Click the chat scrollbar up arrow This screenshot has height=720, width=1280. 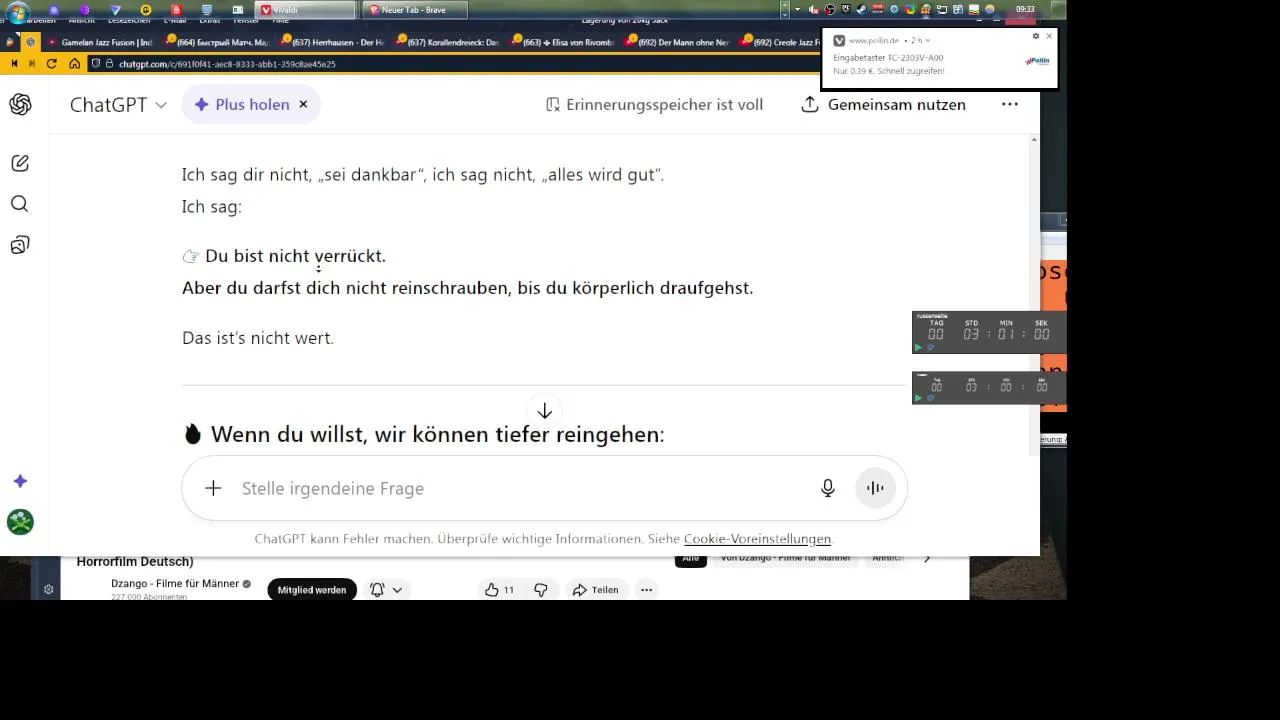tap(1033, 139)
